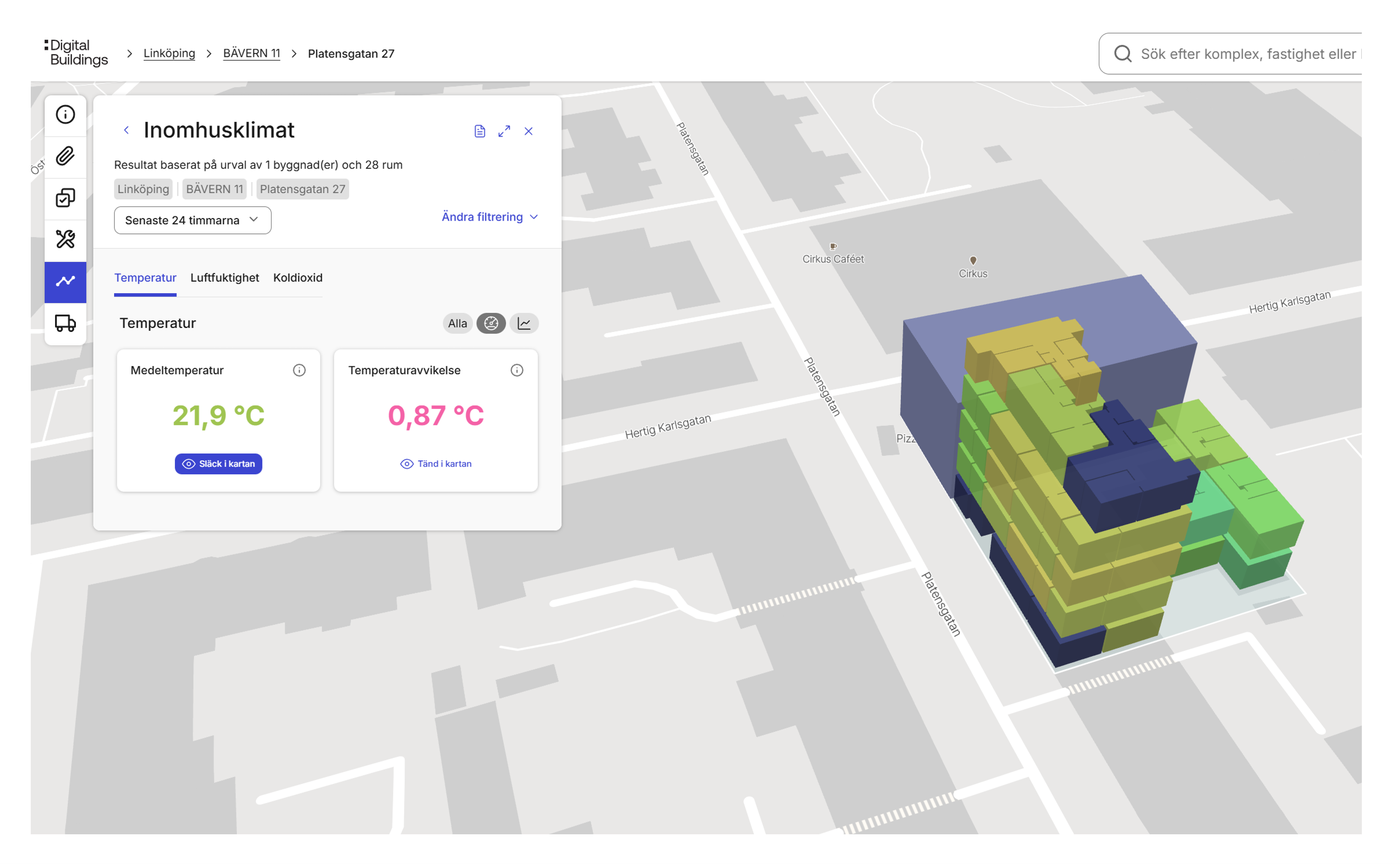Open the Senaste 24 timmarna dropdown

pos(192,221)
